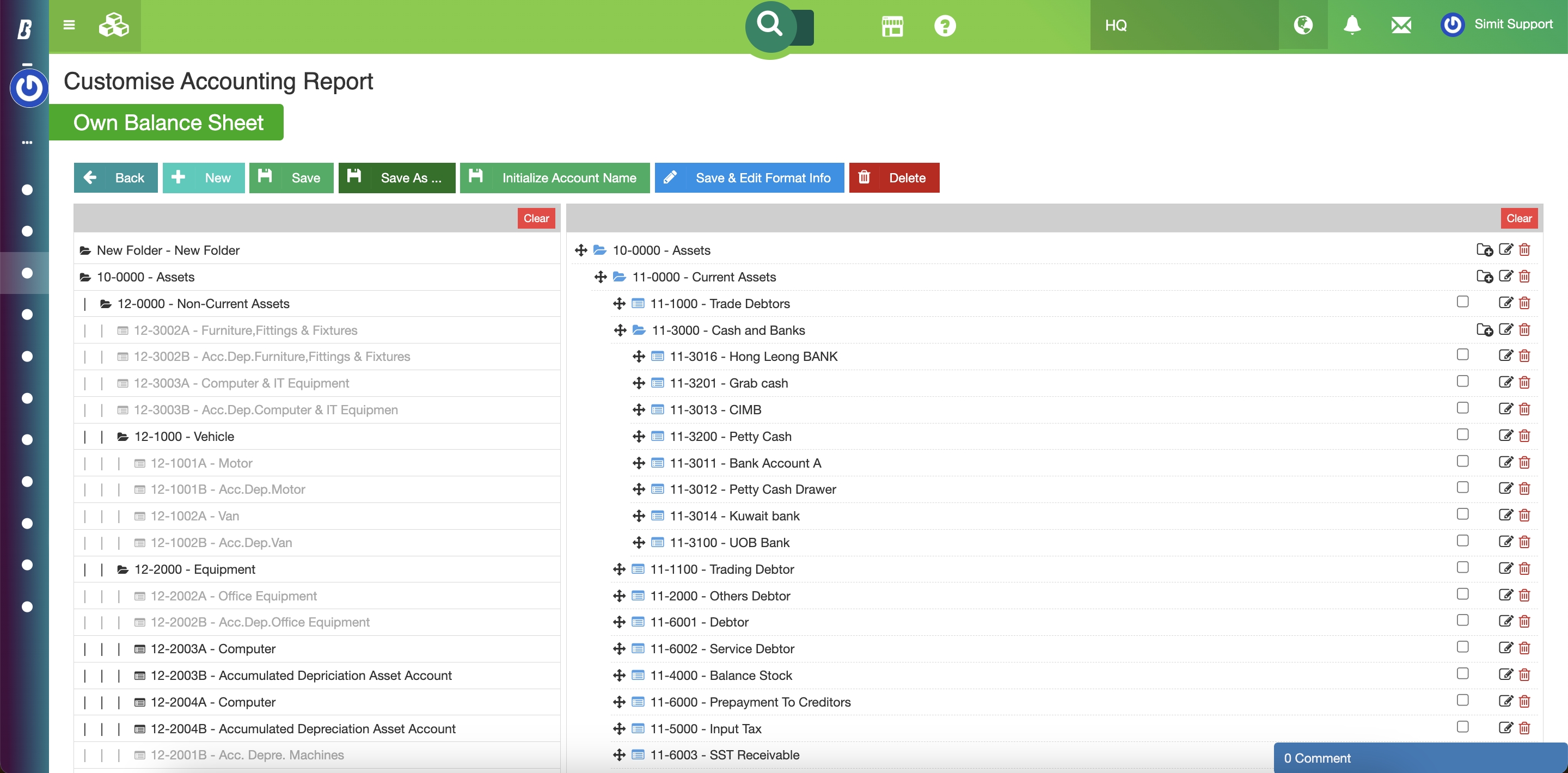Viewport: 1568px width, 773px height.
Task: Delete the 11-3200 Petty Cash row
Action: tap(1524, 436)
